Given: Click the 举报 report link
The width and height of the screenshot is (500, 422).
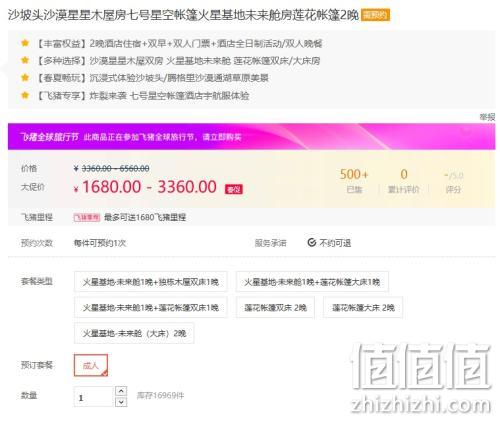Looking at the screenshot, I should coord(487,117).
